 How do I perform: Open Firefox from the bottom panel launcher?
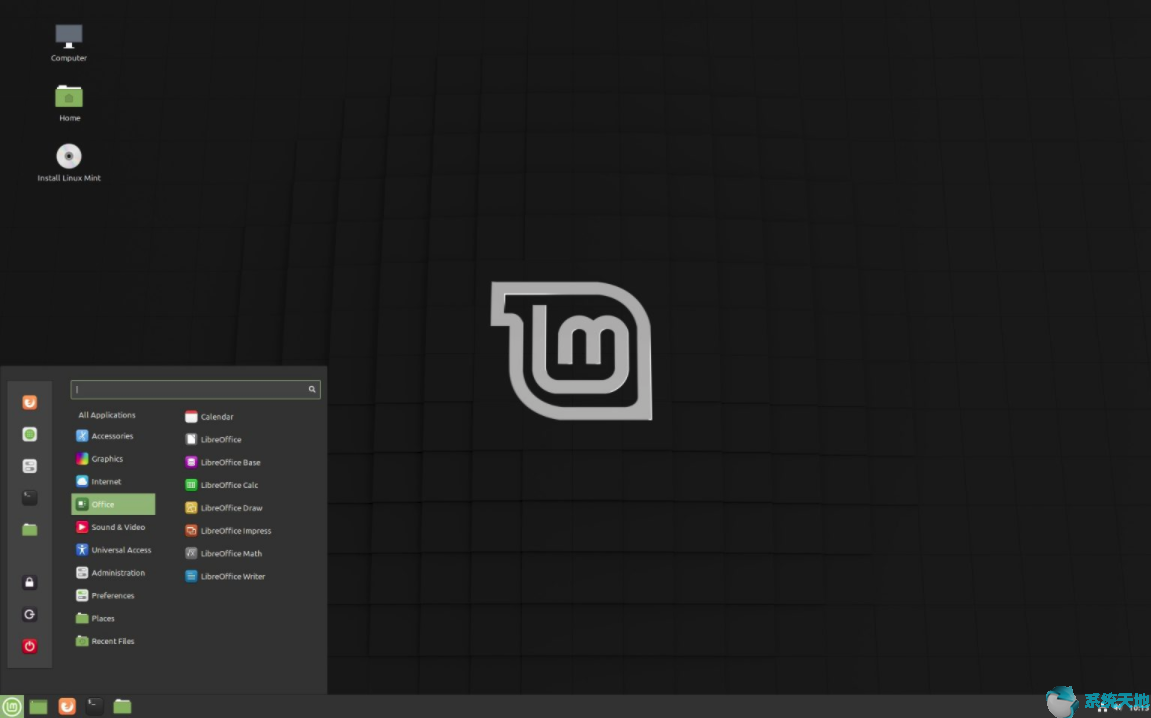67,706
